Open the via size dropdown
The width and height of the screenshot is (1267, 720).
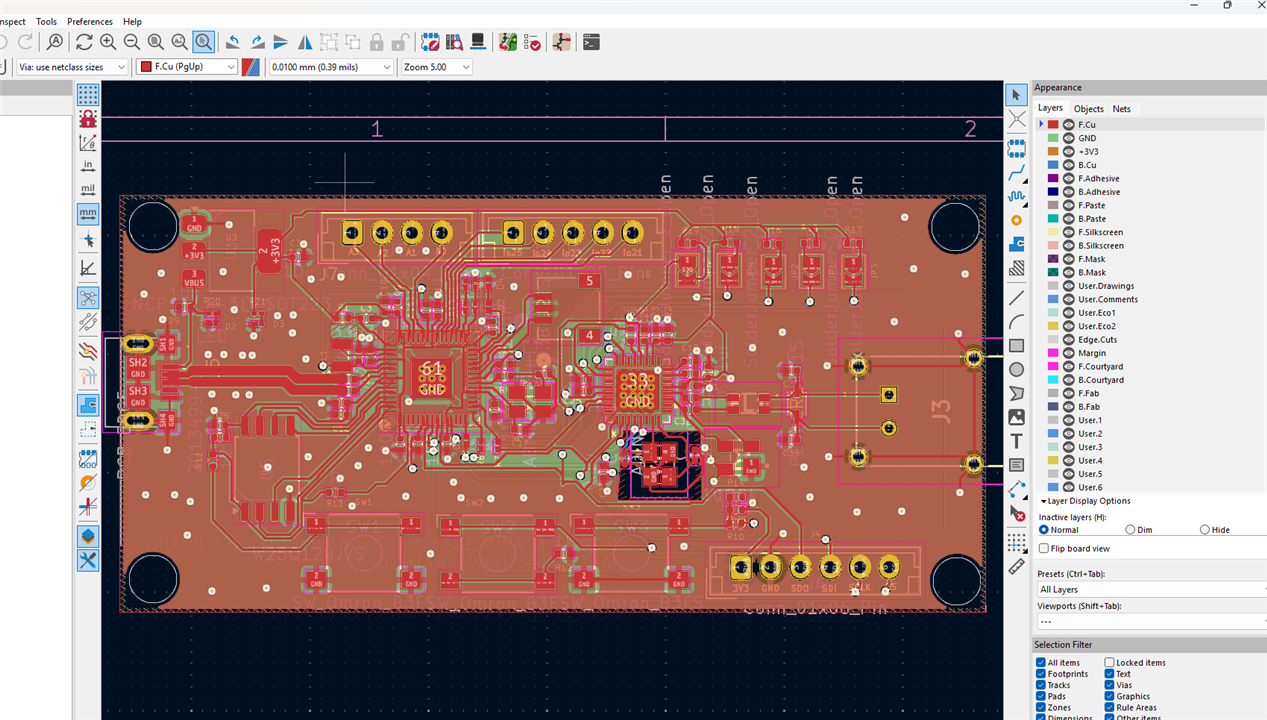coord(73,67)
